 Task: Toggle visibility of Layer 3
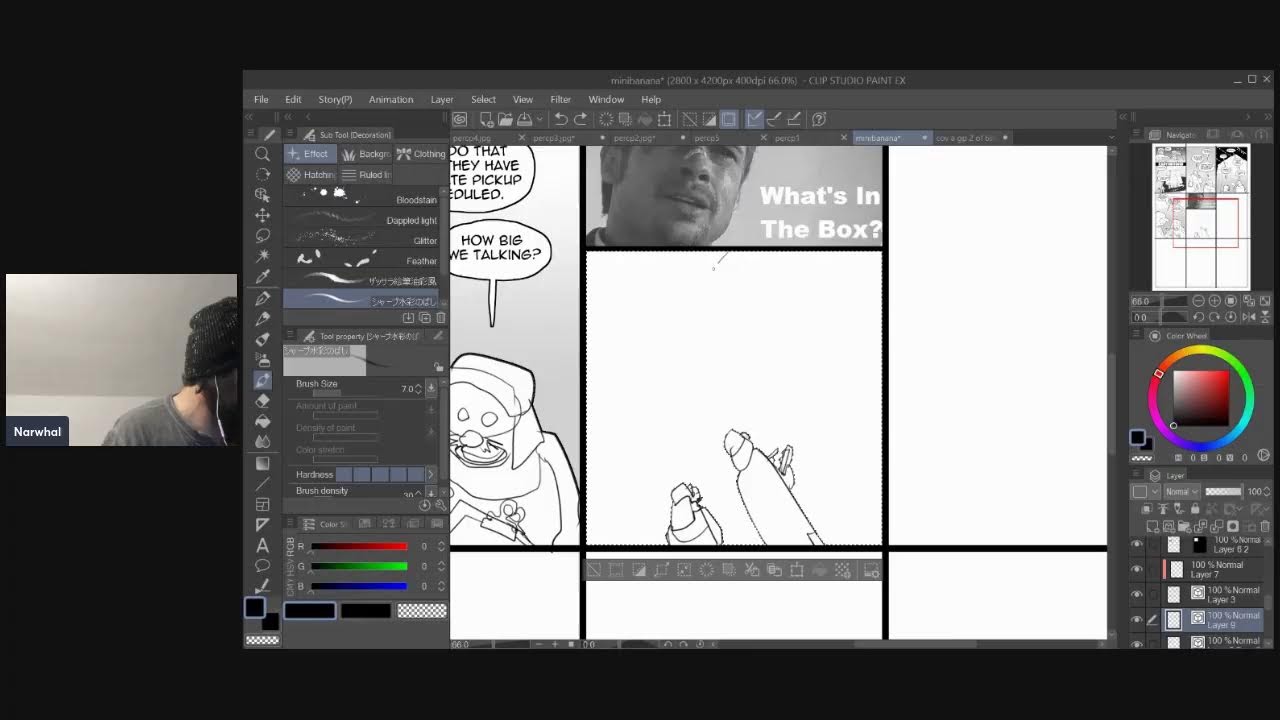click(1136, 595)
